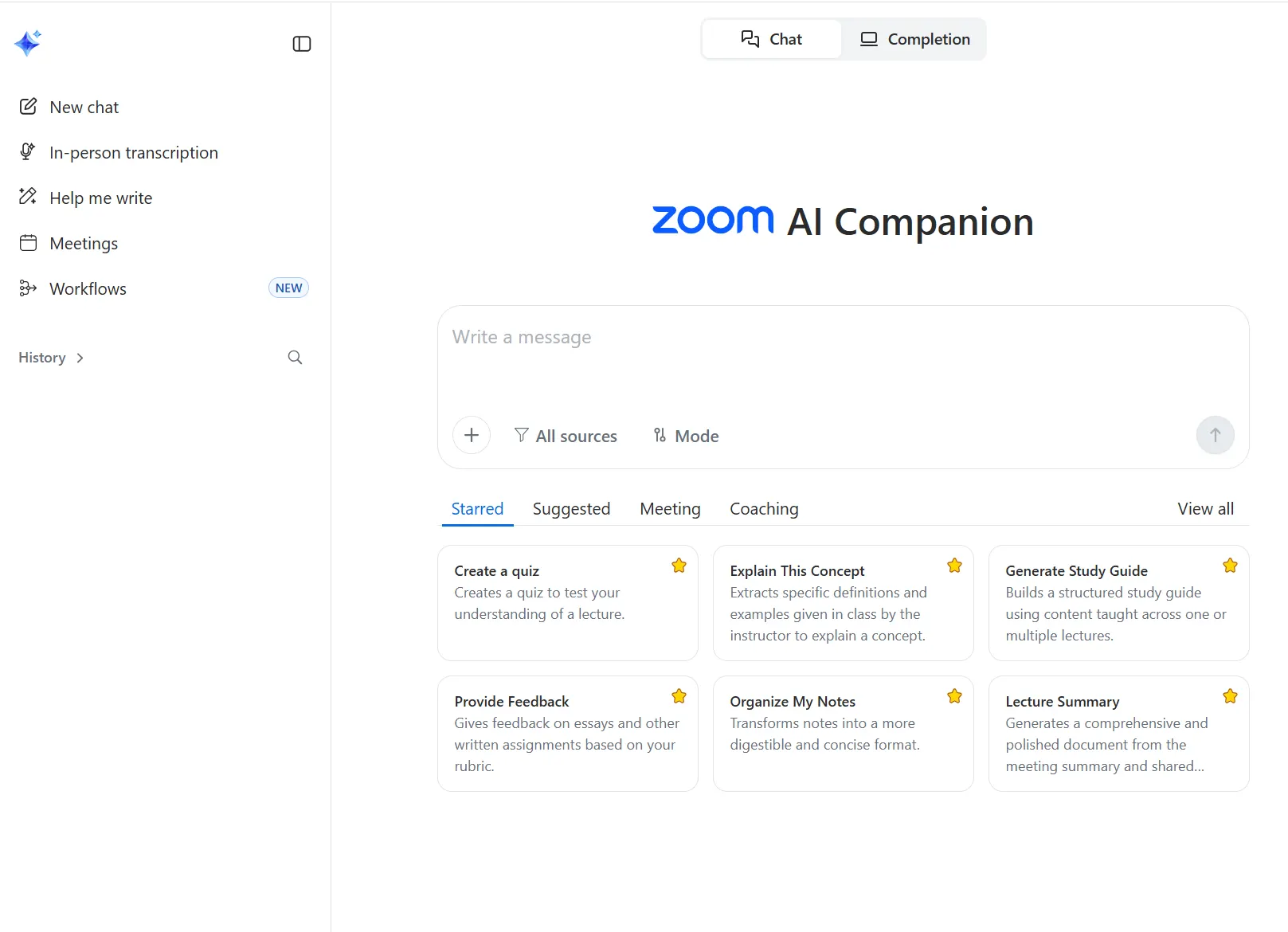The width and height of the screenshot is (1288, 932).
Task: Unstar the Create a quiz card
Action: (x=679, y=566)
